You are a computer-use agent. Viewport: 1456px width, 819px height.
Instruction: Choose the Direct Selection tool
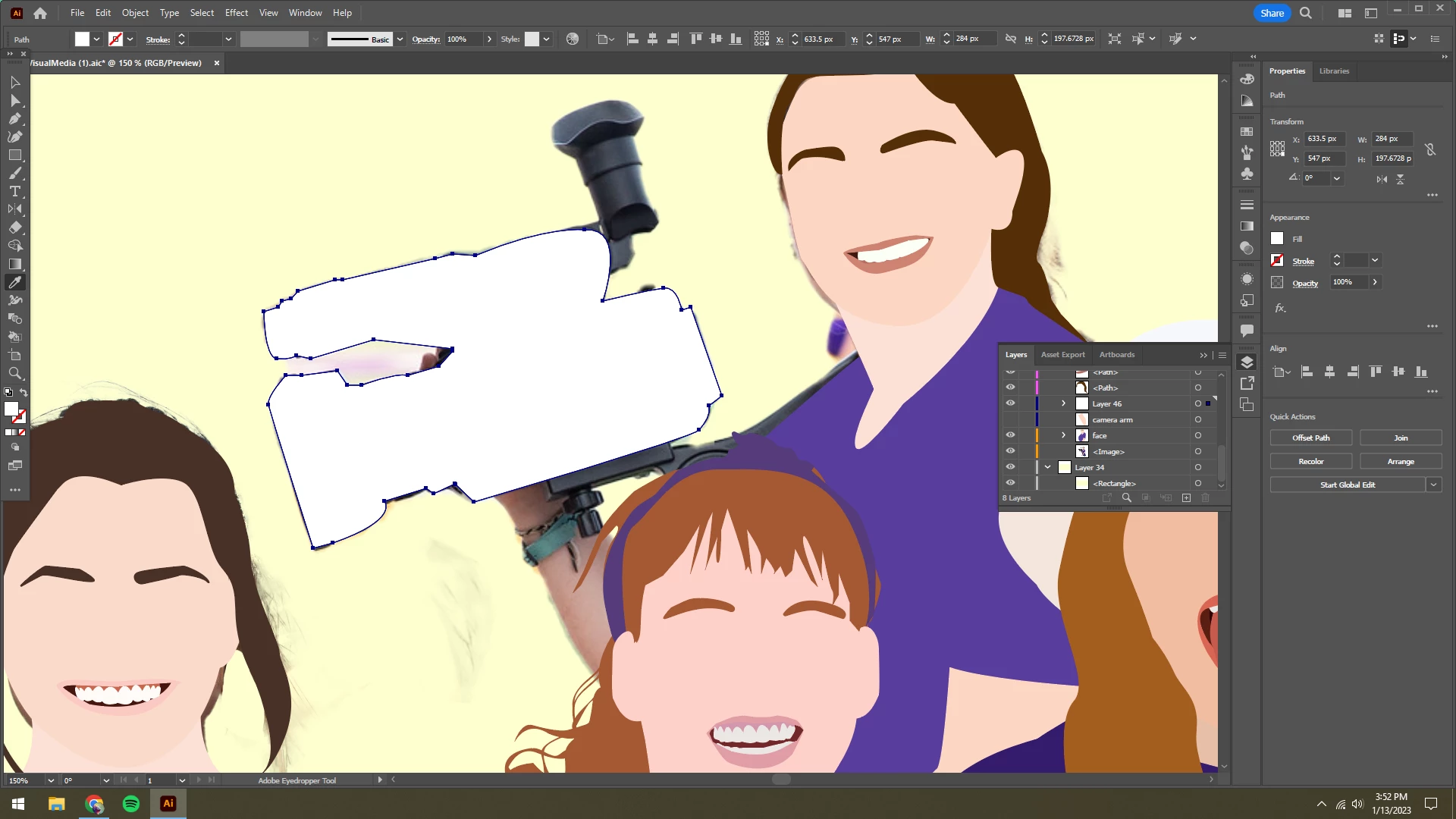pos(14,100)
